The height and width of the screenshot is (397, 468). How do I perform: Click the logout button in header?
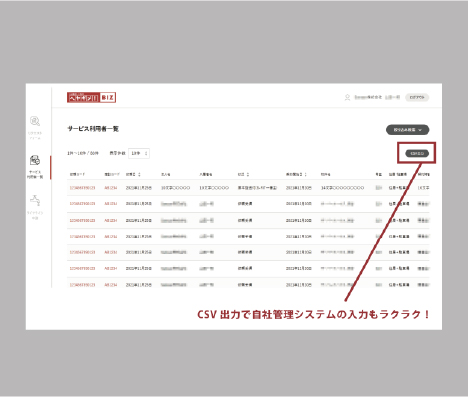click(417, 97)
